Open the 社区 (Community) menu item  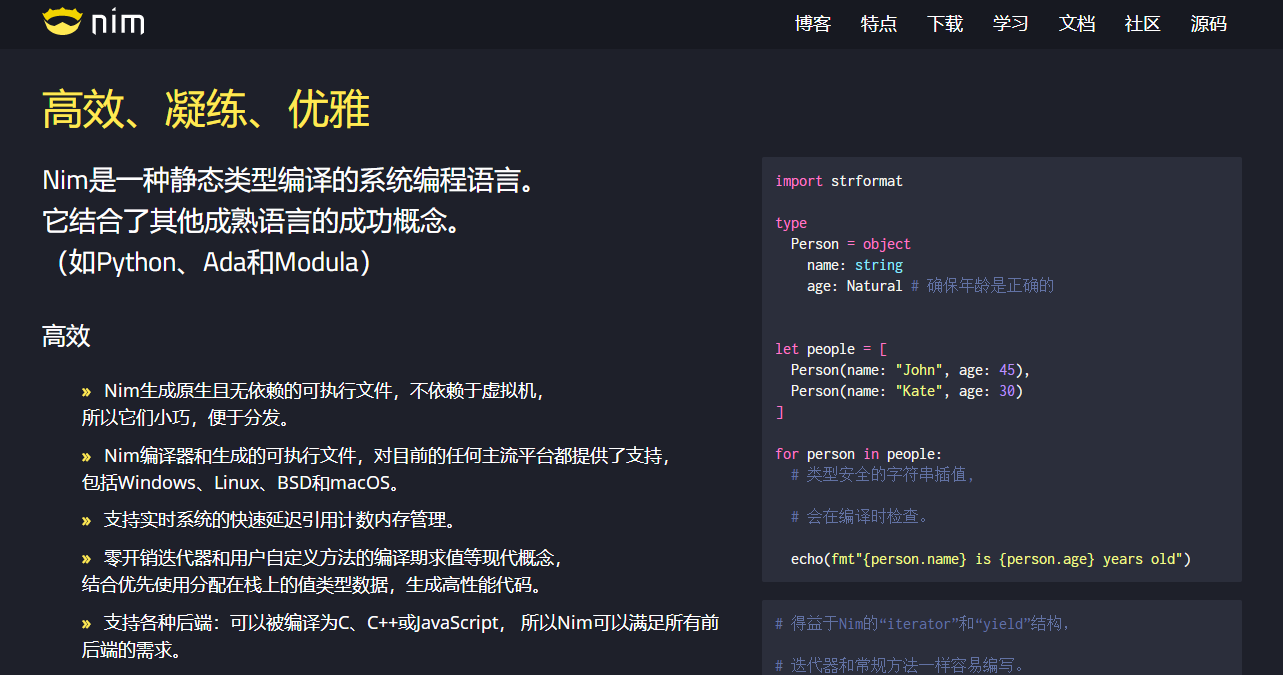pyautogui.click(x=1143, y=24)
